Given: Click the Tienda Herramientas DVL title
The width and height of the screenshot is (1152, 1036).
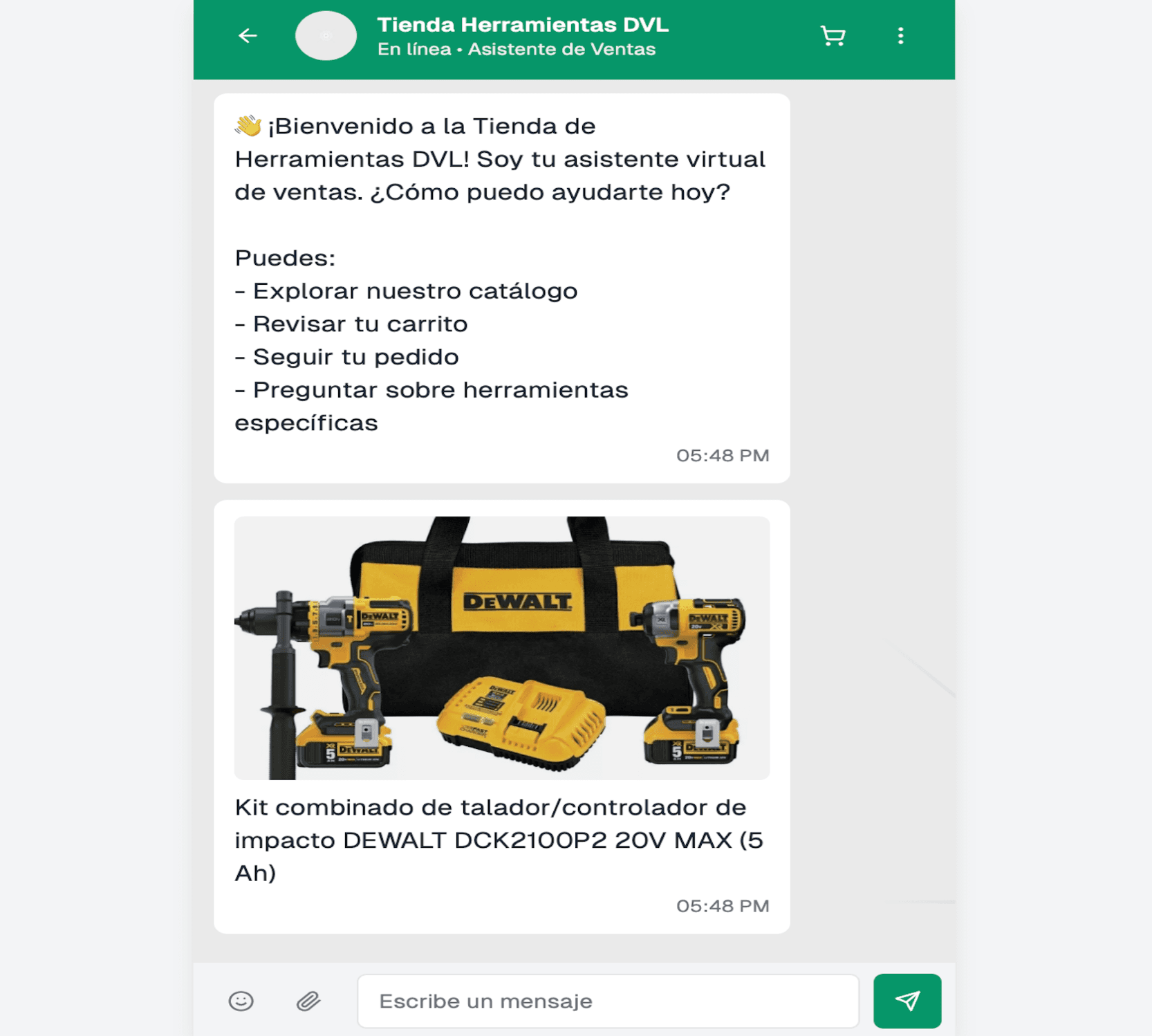Looking at the screenshot, I should point(522,25).
